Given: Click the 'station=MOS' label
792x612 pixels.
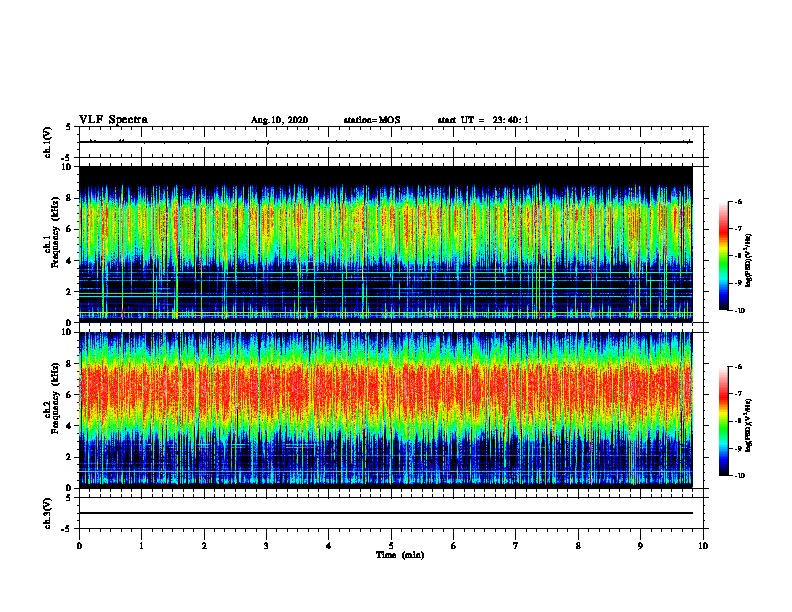Looking at the screenshot, I should tap(372, 120).
